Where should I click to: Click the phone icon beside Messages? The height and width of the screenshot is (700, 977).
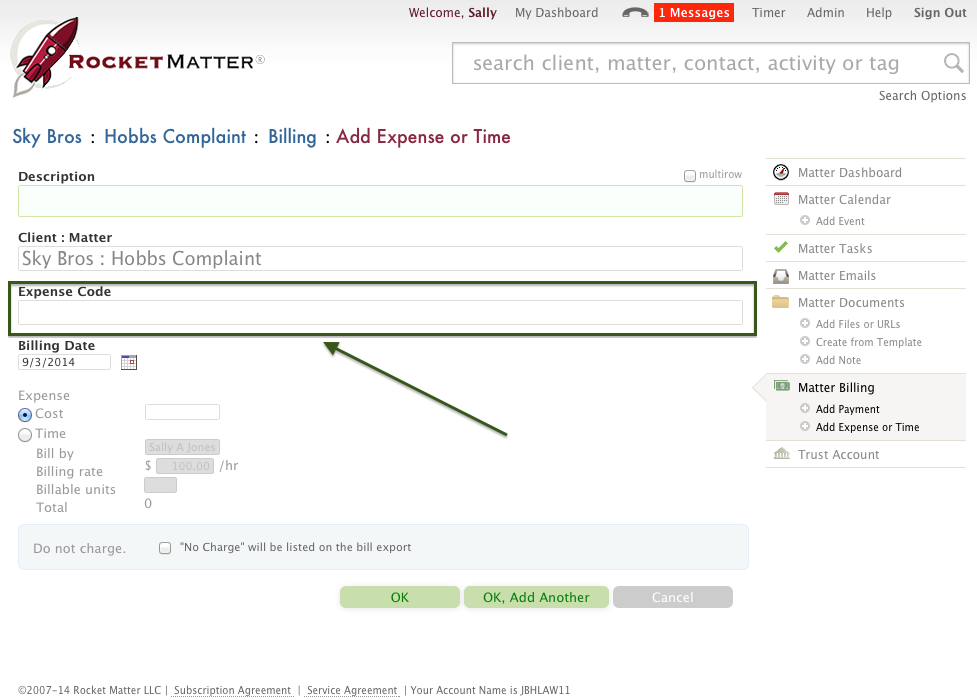(634, 13)
